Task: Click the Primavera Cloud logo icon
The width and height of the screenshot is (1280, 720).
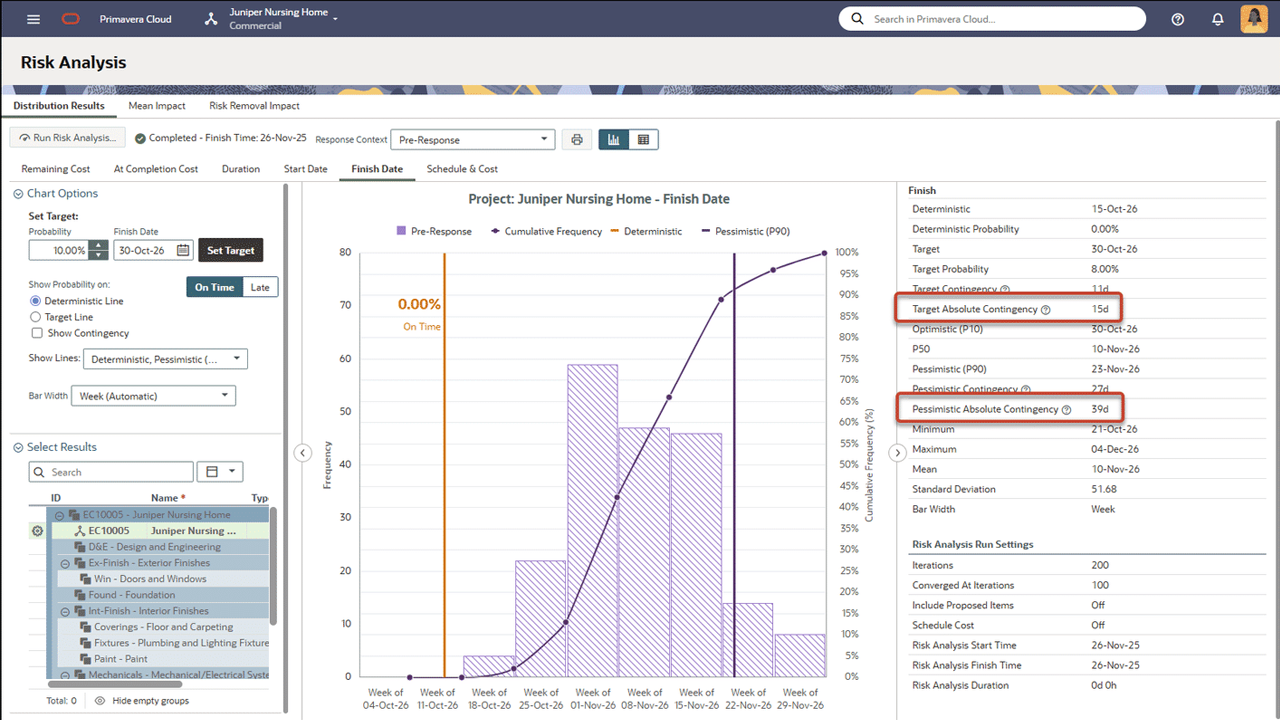Action: (x=68, y=18)
